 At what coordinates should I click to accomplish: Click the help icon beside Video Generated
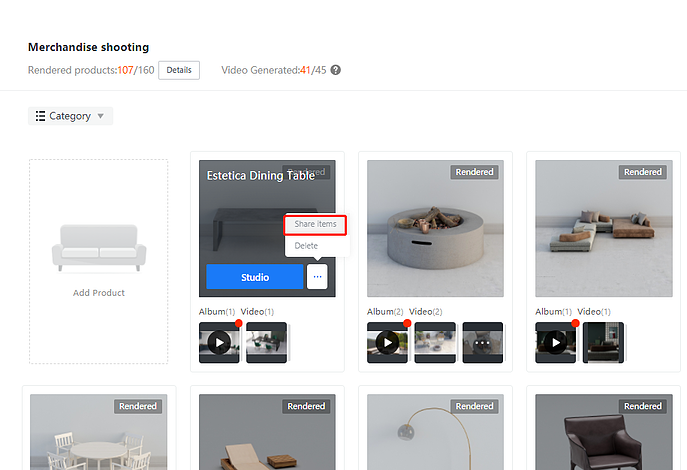pos(336,70)
